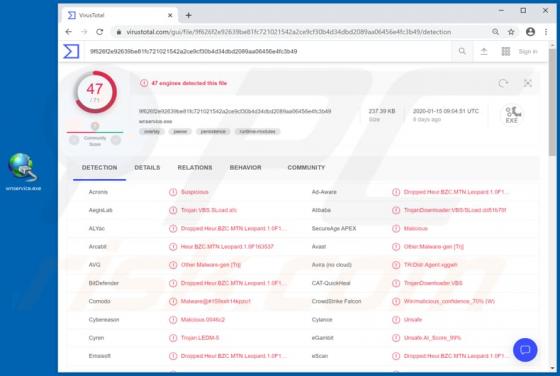Click the eGambit engine name
The height and width of the screenshot is (376, 560).
(x=322, y=338)
